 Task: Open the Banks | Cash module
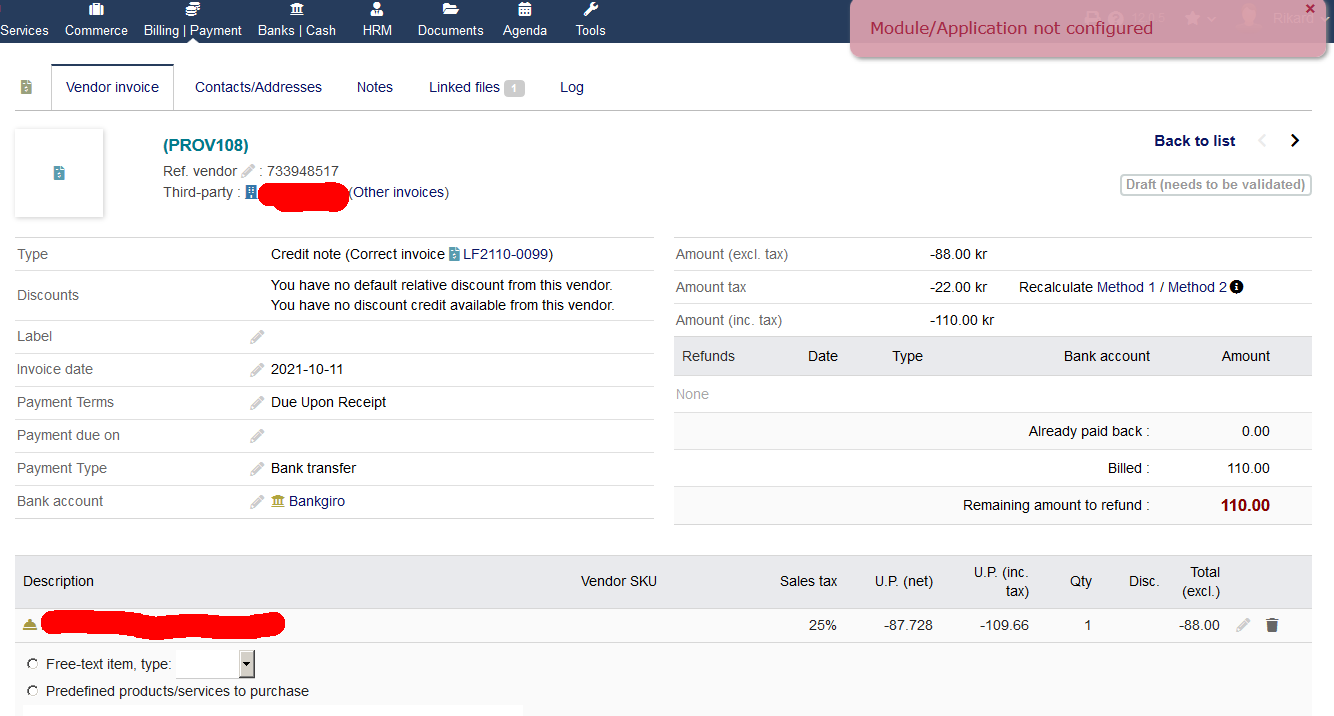[x=296, y=20]
